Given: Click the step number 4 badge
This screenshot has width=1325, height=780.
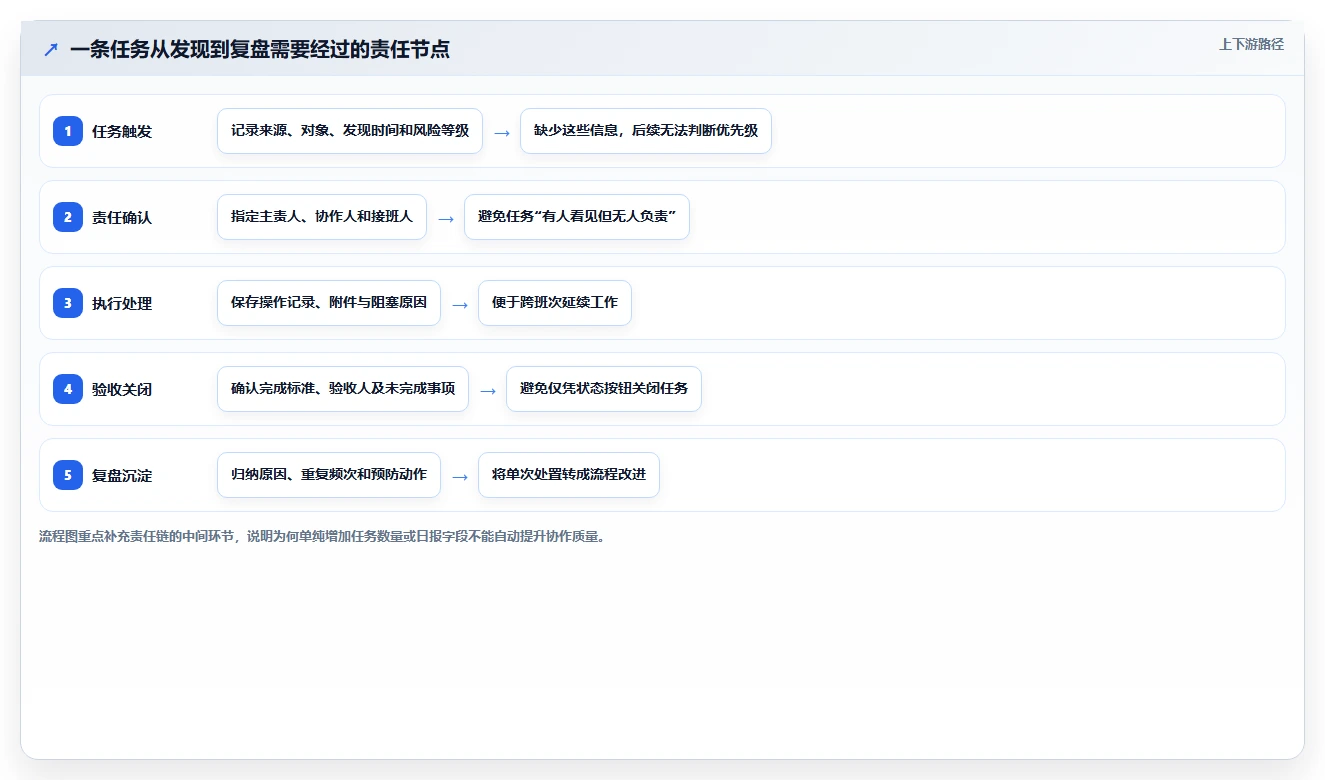Looking at the screenshot, I should pyautogui.click(x=68, y=389).
